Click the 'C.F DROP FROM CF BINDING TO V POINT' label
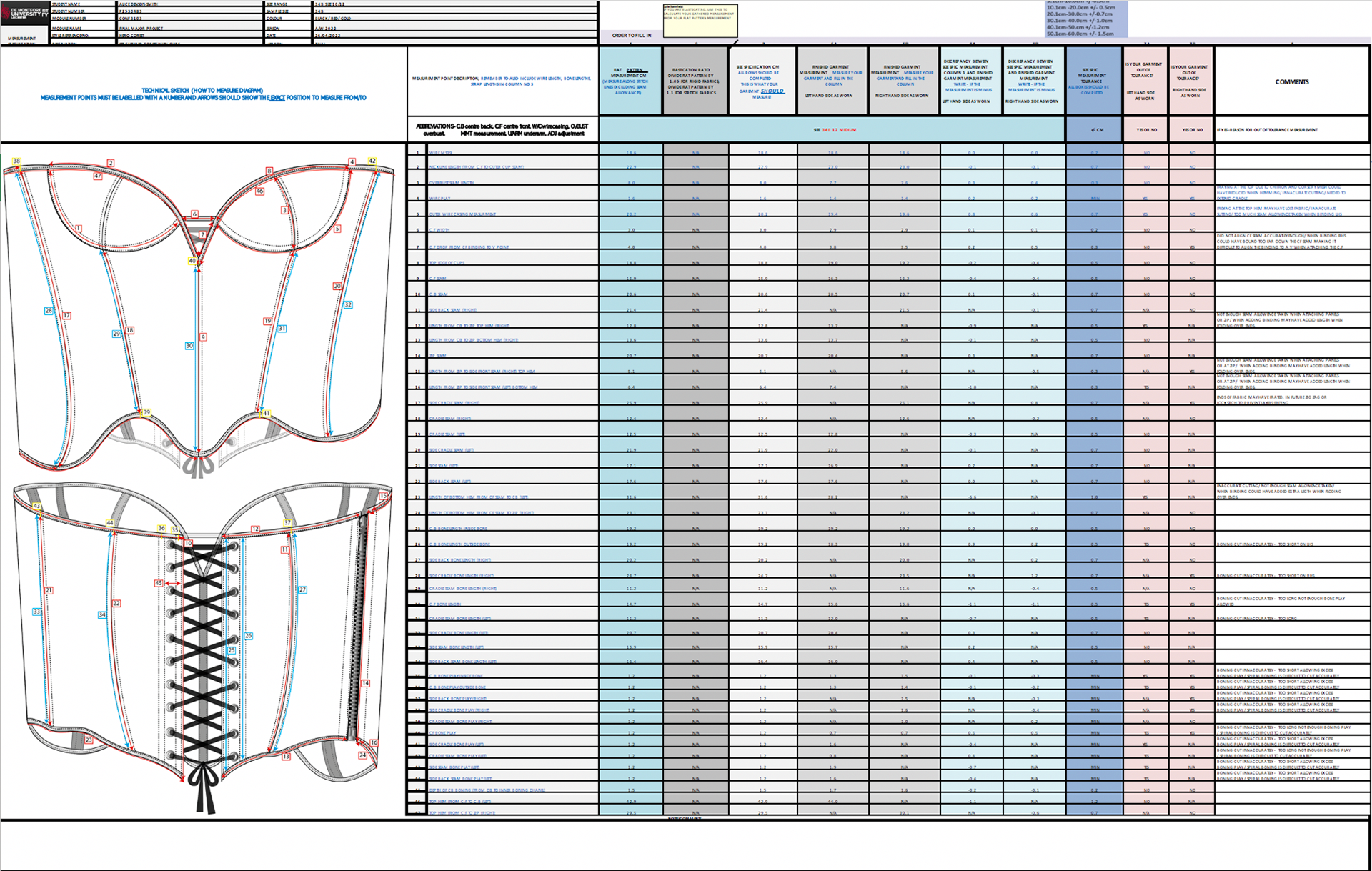The height and width of the screenshot is (871, 1372). tap(469, 247)
